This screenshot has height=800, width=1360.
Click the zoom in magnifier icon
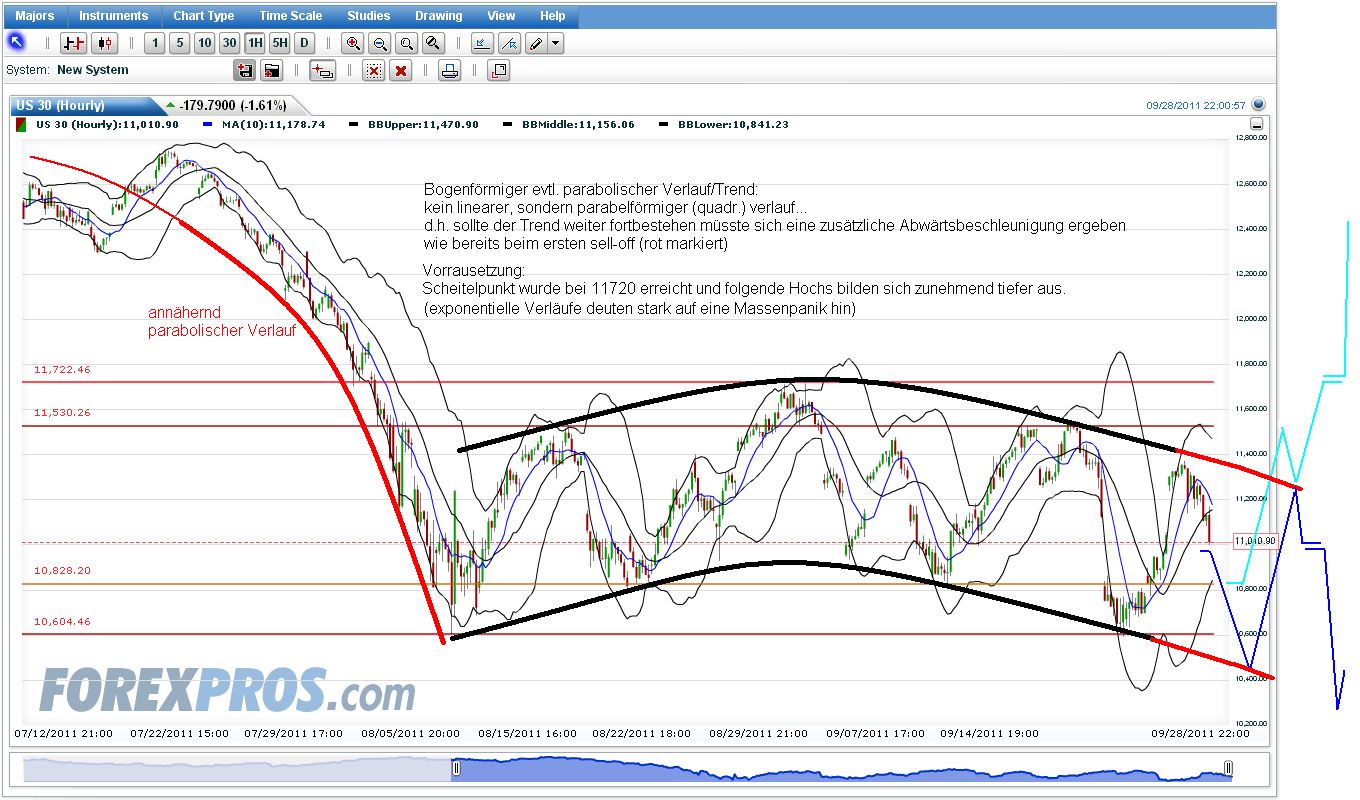(352, 43)
